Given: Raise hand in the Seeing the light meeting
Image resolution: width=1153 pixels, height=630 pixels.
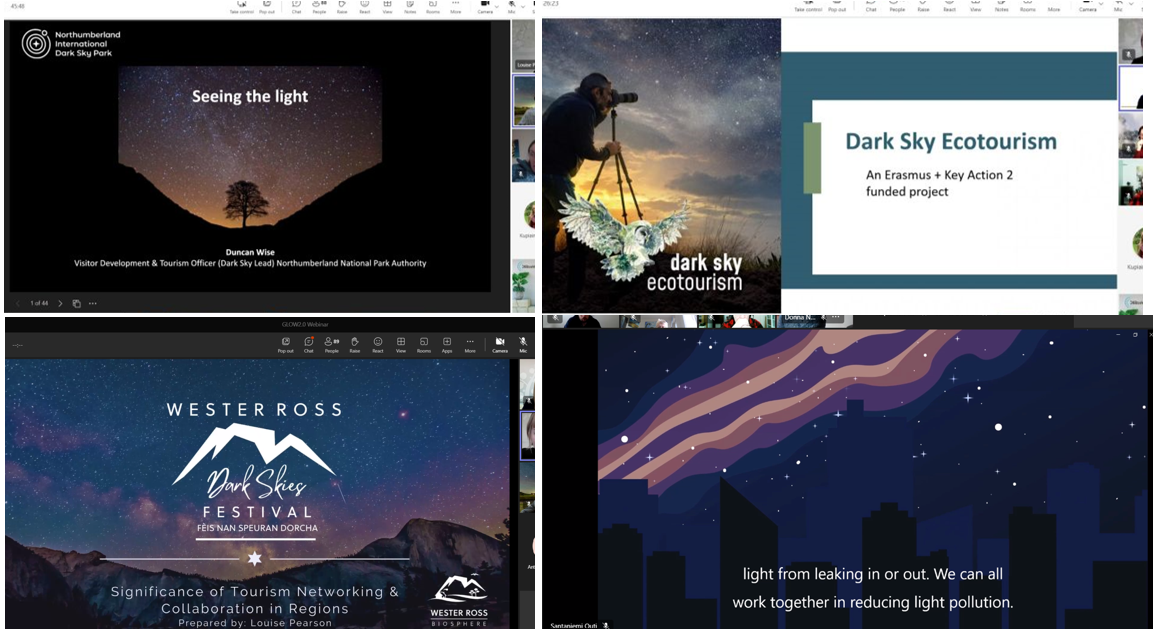Looking at the screenshot, I should [x=342, y=7].
